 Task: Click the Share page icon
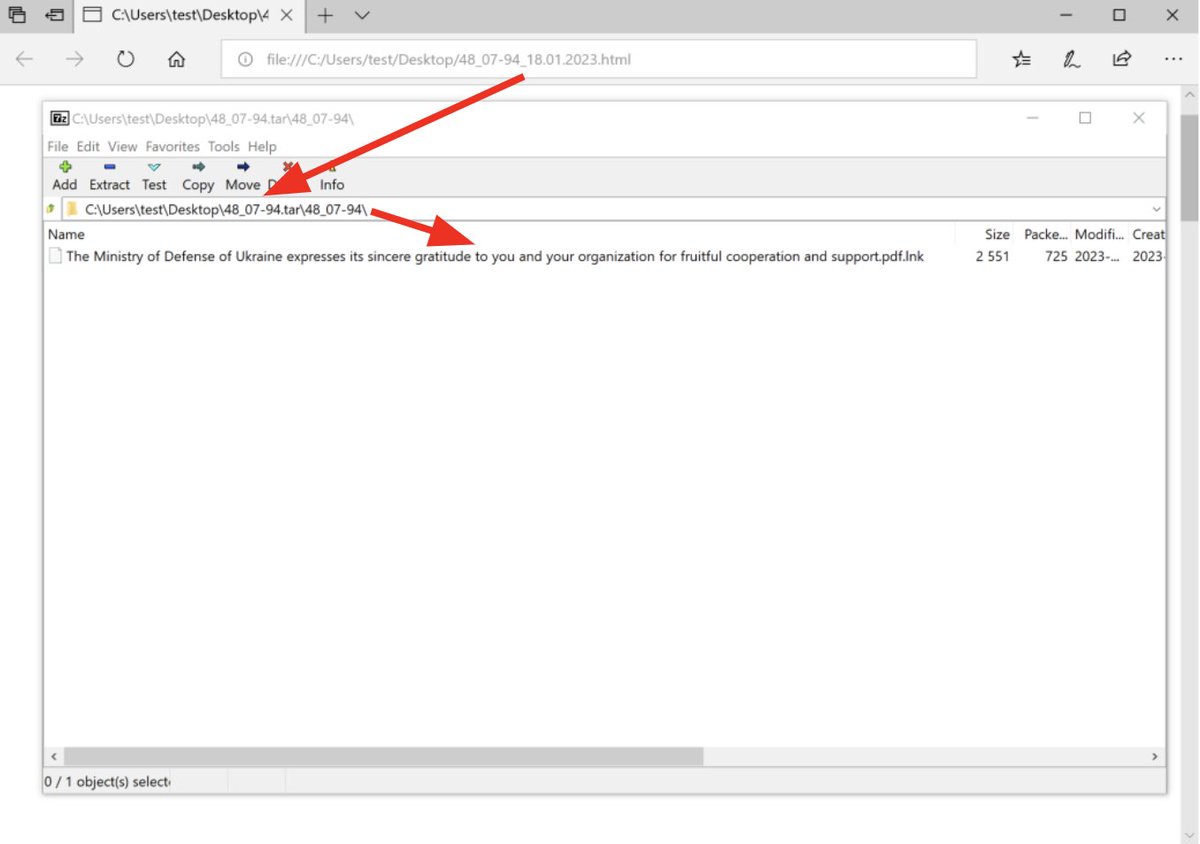pos(1122,59)
